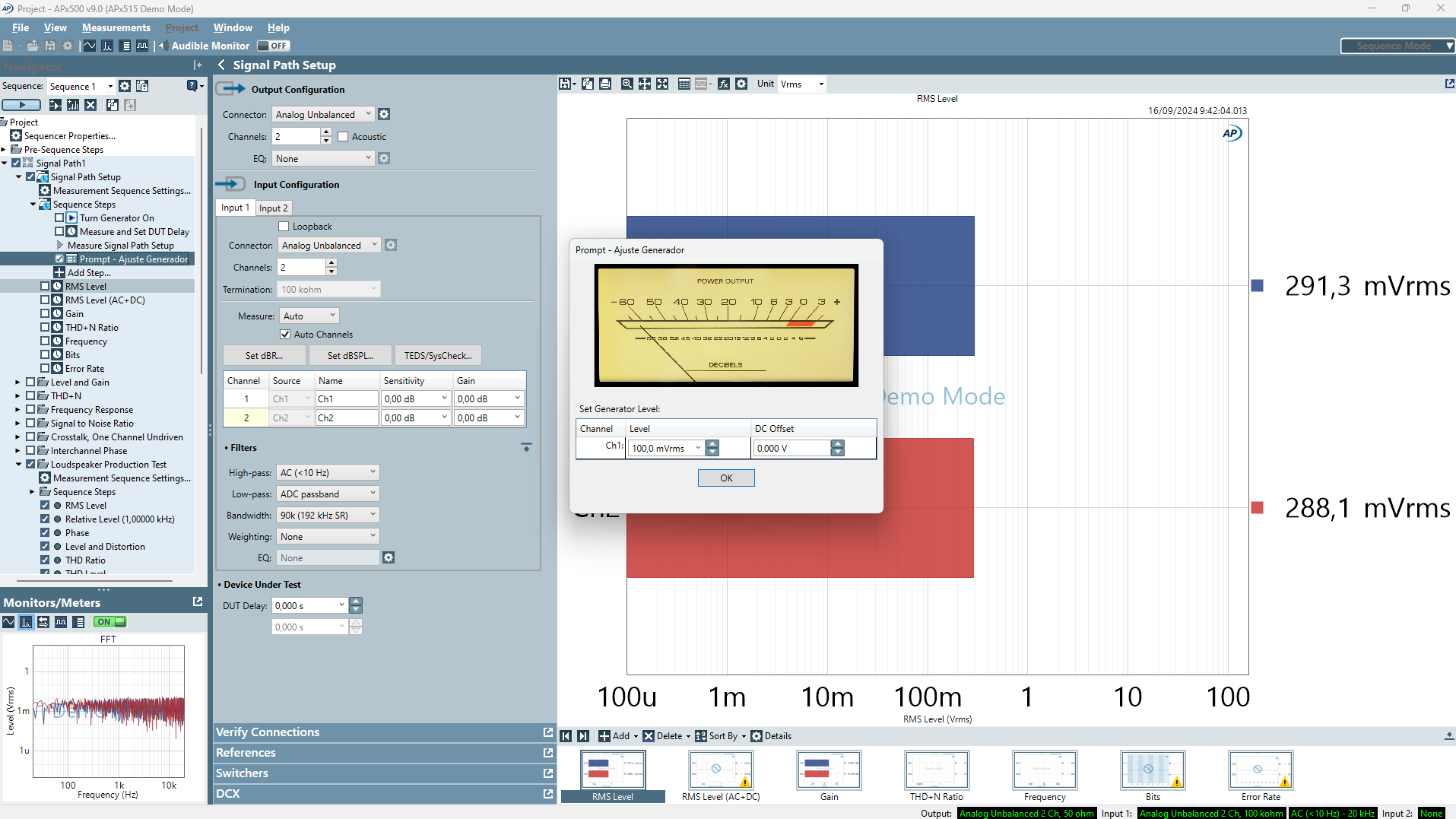The height and width of the screenshot is (819, 1456).
Task: Open the Window menu
Action: (233, 27)
